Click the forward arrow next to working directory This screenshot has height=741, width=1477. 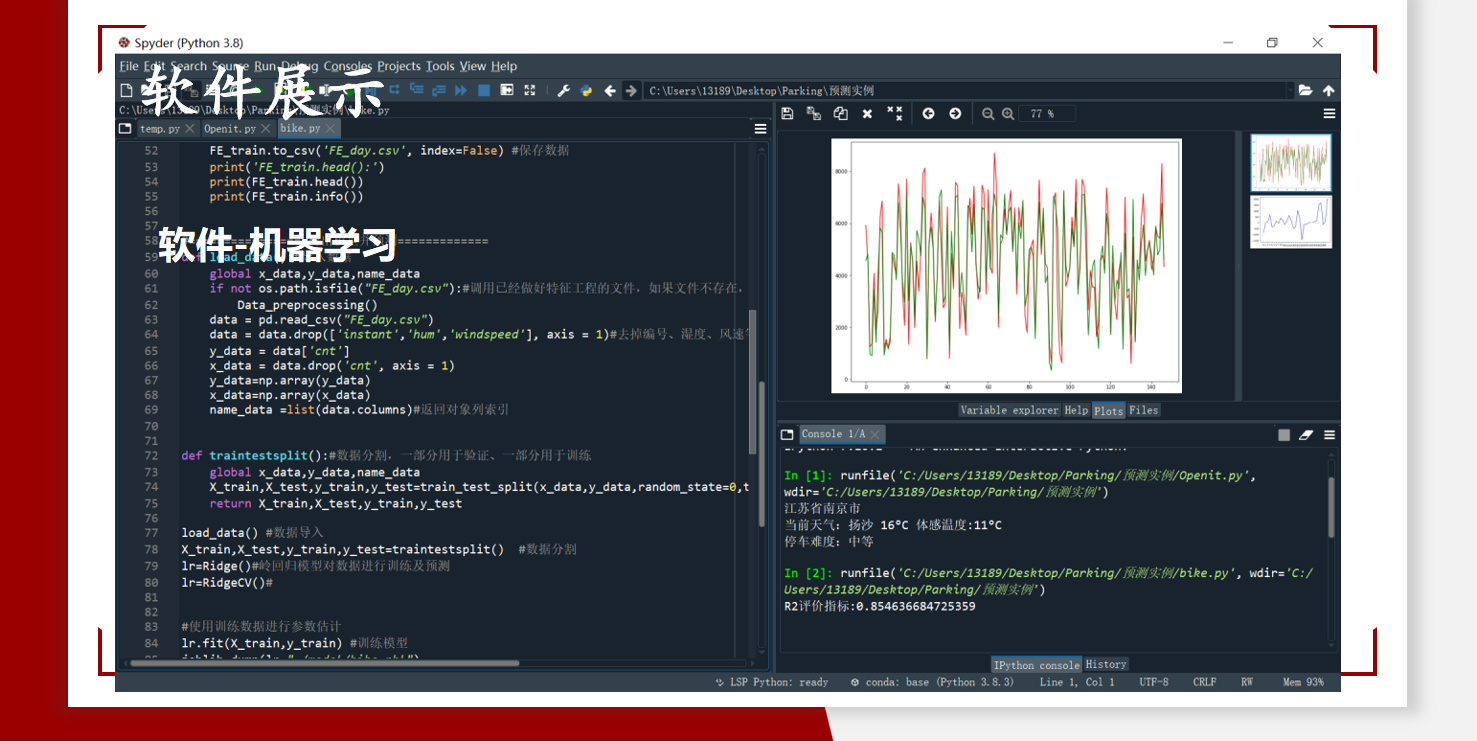[x=631, y=90]
